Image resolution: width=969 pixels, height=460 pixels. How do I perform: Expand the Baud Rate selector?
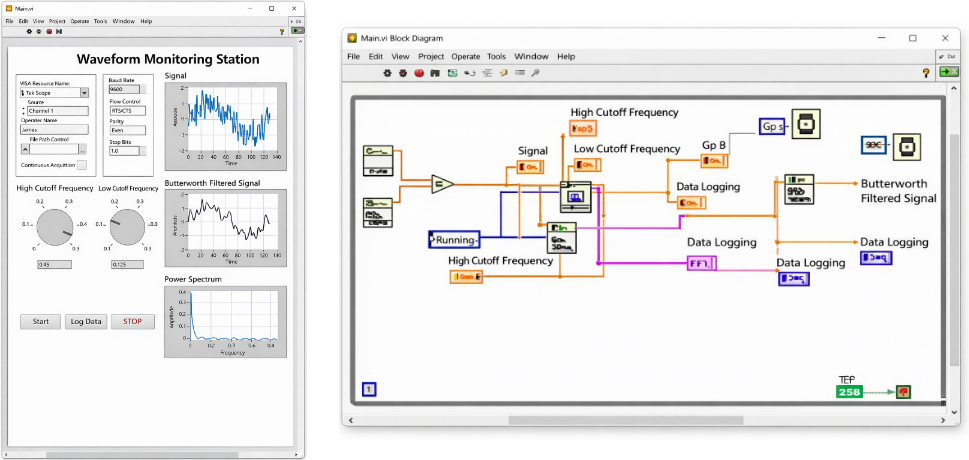(141, 89)
